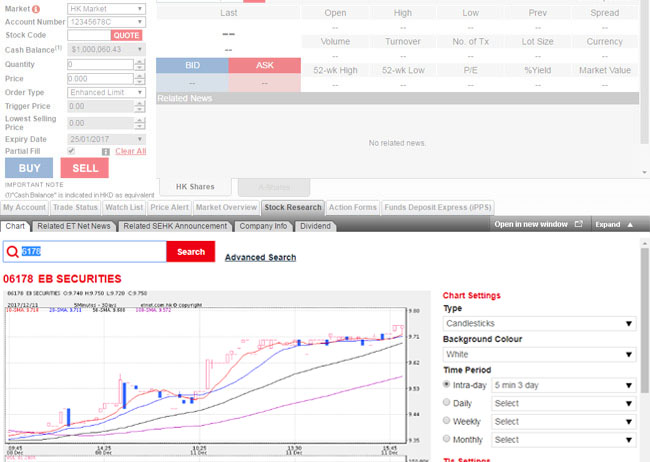The height and width of the screenshot is (462, 650).
Task: Open the Background Colour dropdown
Action: tap(539, 355)
